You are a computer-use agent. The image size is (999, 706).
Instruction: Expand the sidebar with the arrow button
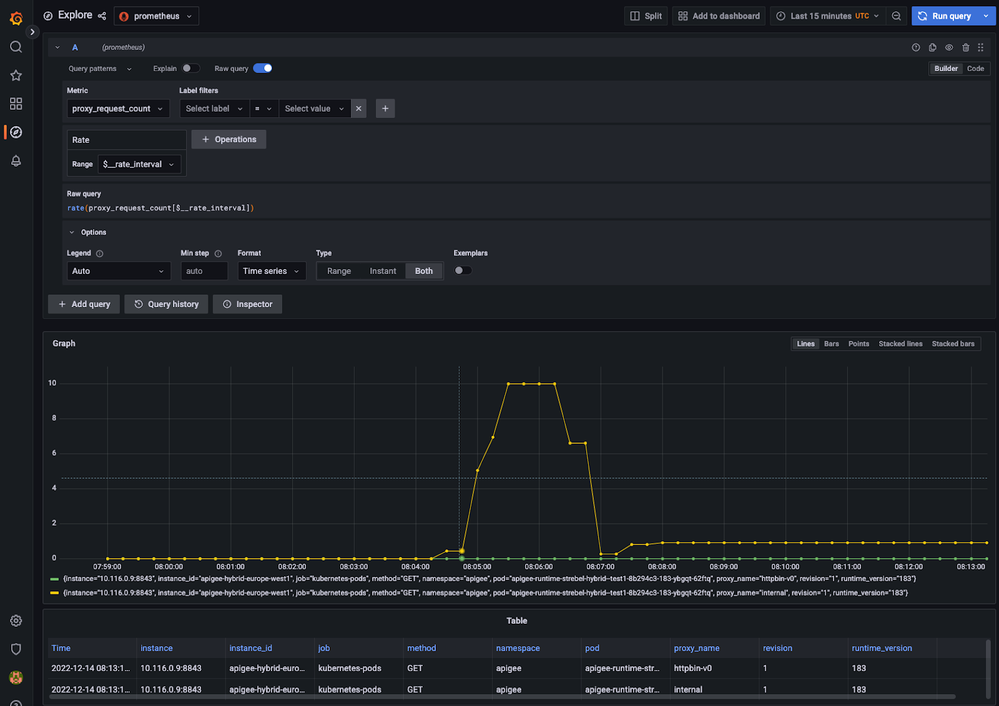32,32
